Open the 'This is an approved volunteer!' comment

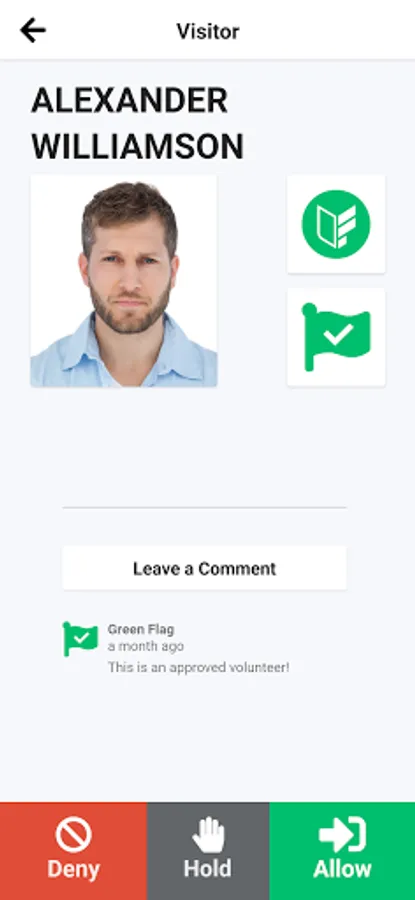(x=199, y=668)
